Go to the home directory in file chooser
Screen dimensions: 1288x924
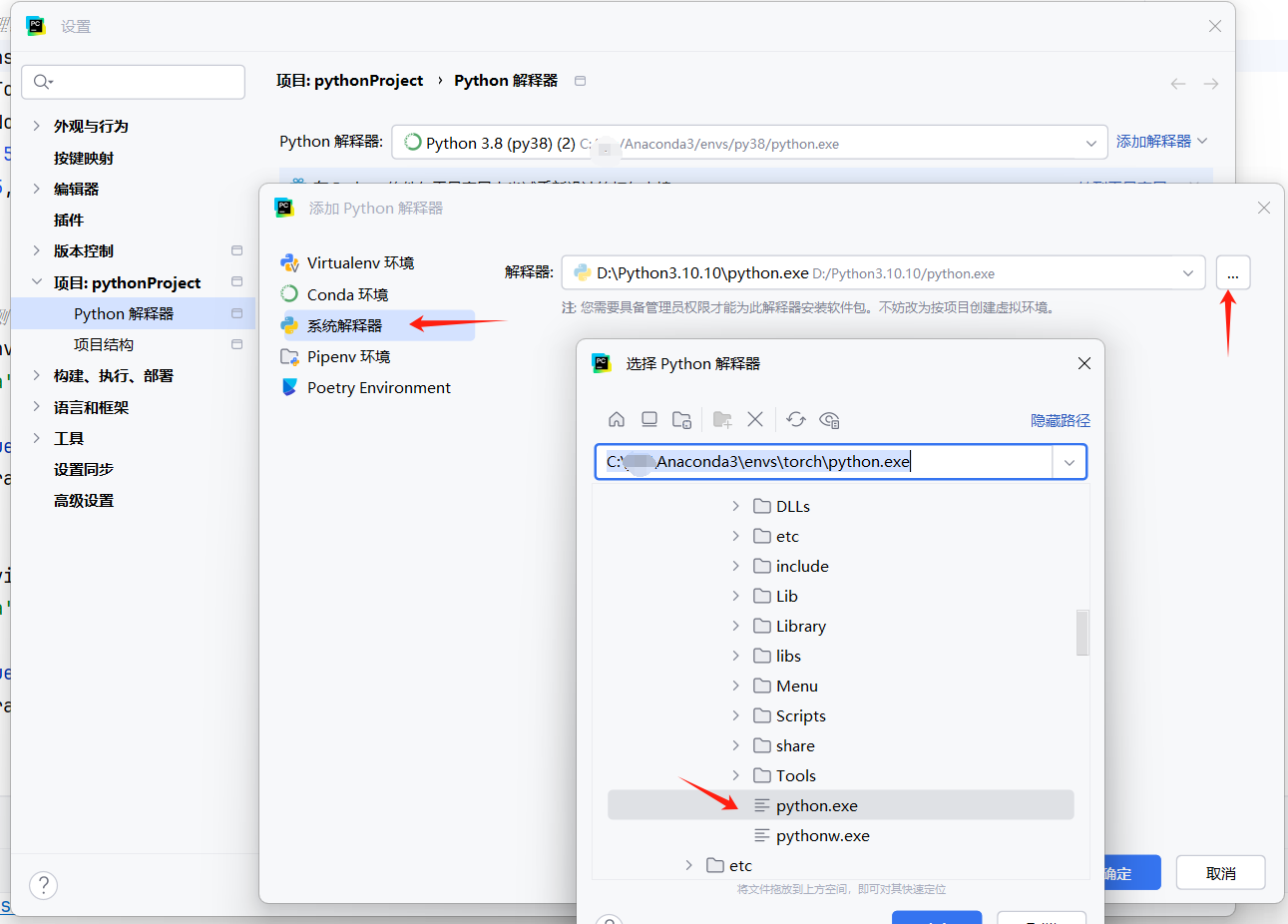coord(617,419)
